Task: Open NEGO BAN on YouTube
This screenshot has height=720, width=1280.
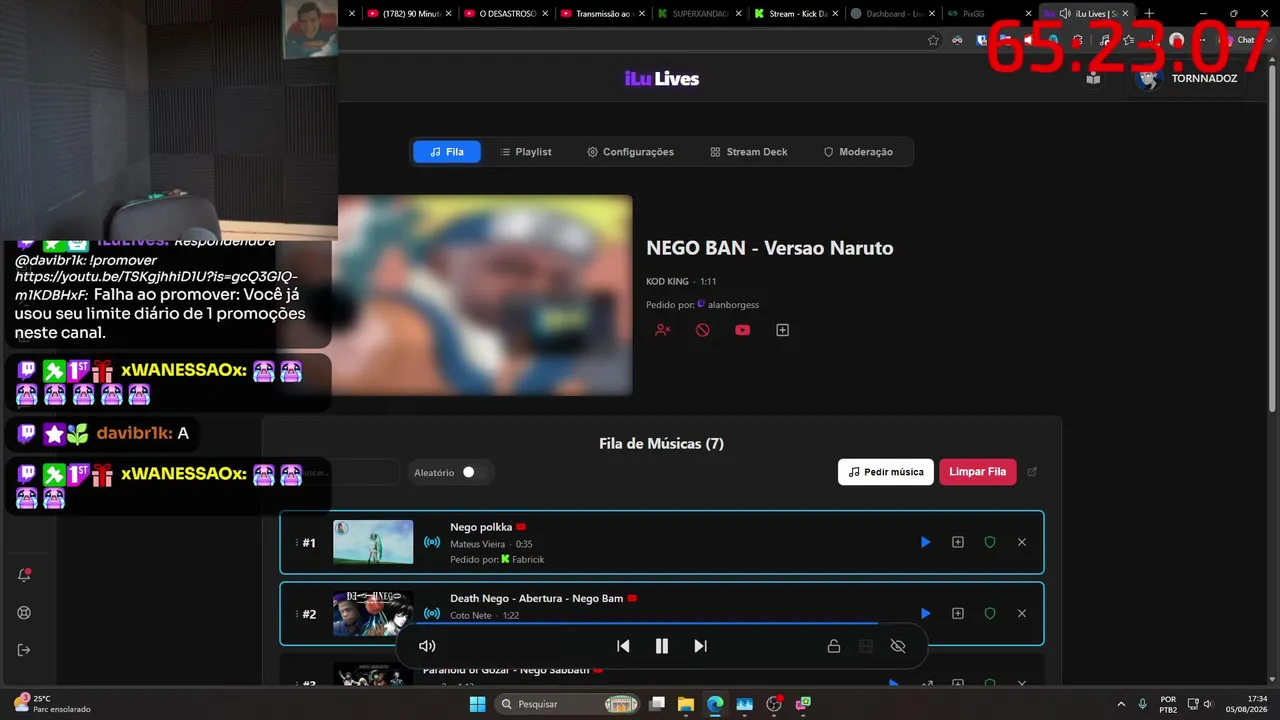Action: 742,330
